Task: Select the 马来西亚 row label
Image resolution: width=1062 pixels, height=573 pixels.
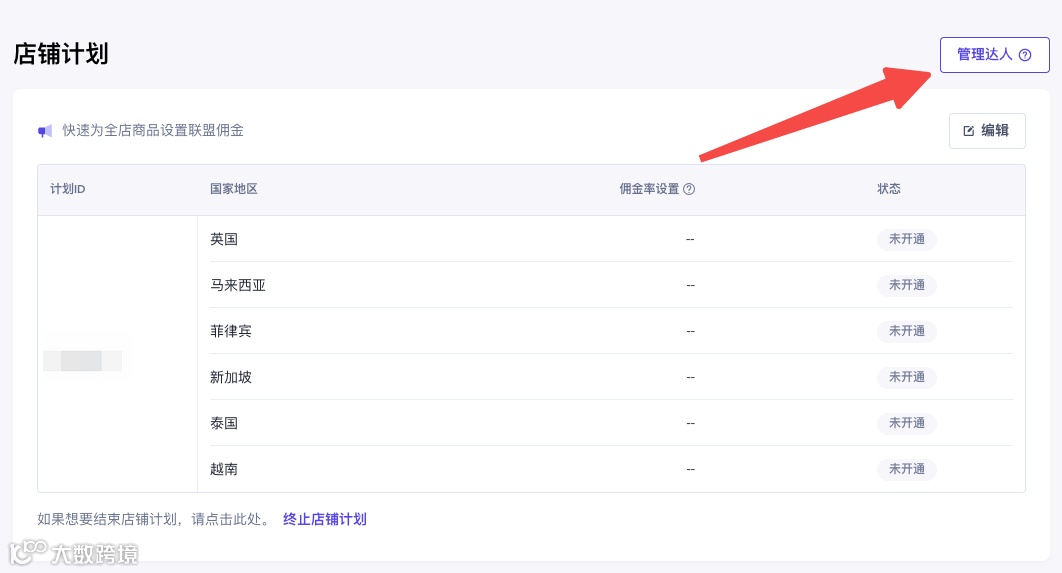Action: (238, 285)
